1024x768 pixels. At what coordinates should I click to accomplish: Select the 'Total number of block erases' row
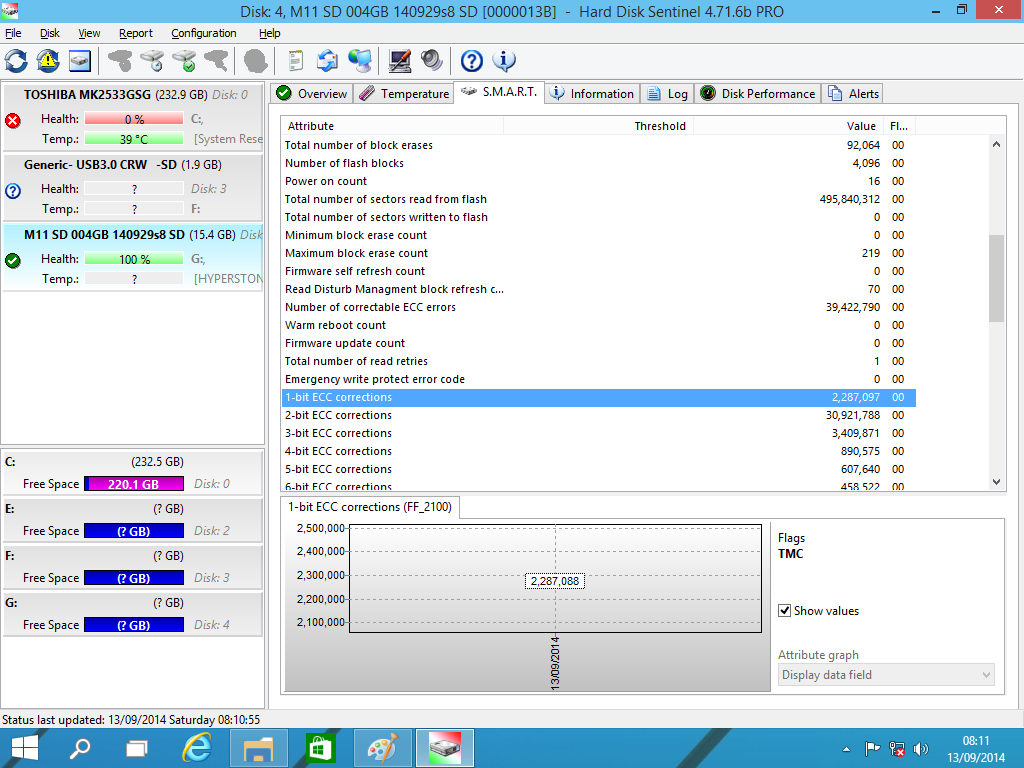[599, 145]
